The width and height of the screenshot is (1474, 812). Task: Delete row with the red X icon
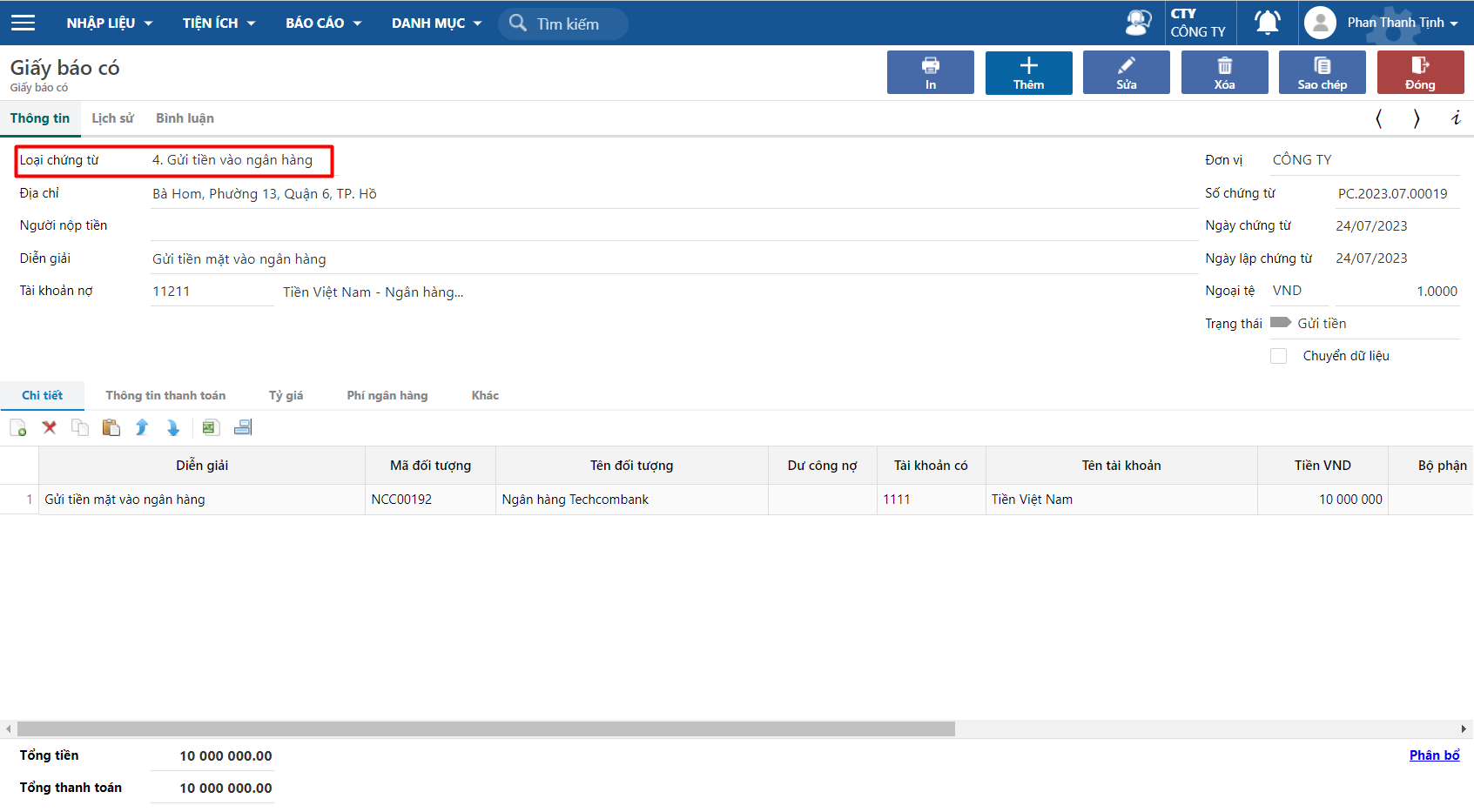tap(50, 427)
